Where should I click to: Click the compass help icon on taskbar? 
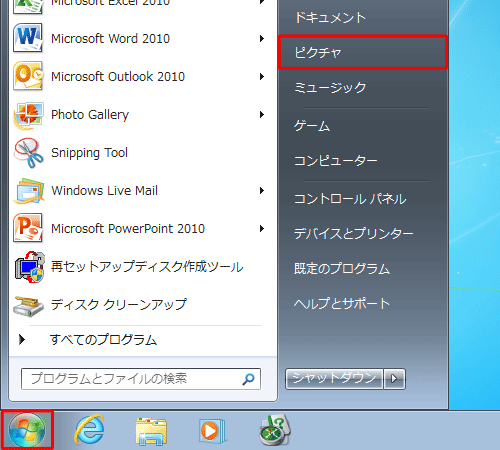[x=275, y=430]
